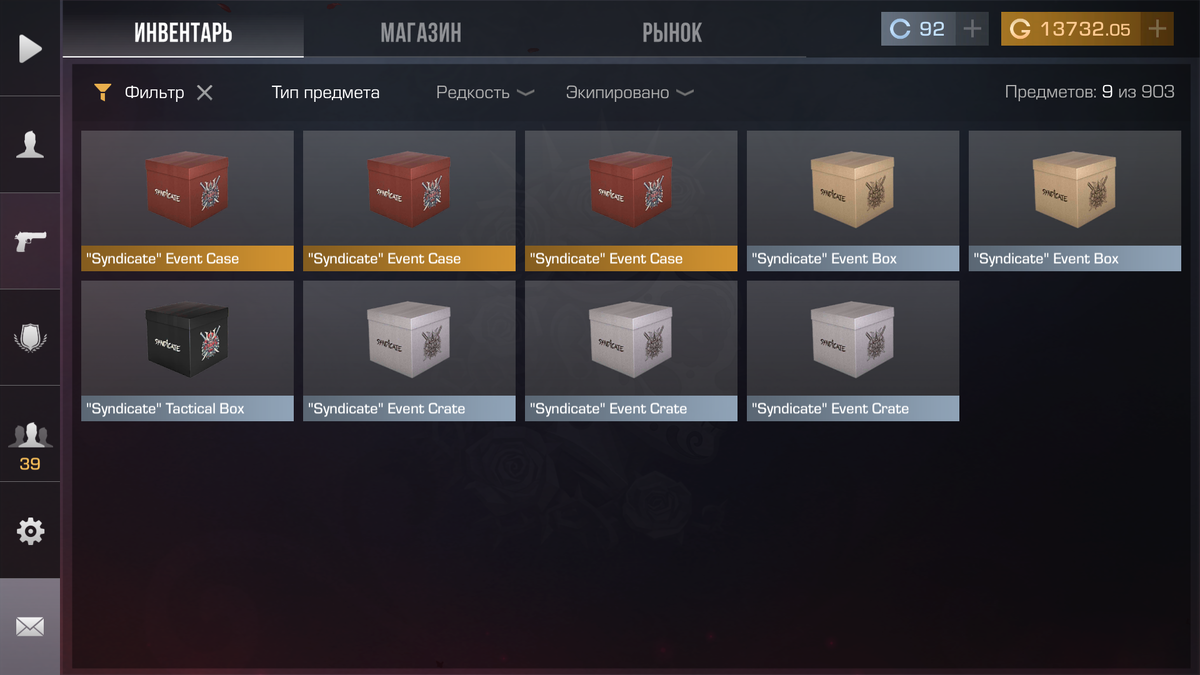1200x675 pixels.
Task: Expand the Экипировано dropdown
Action: 630,93
